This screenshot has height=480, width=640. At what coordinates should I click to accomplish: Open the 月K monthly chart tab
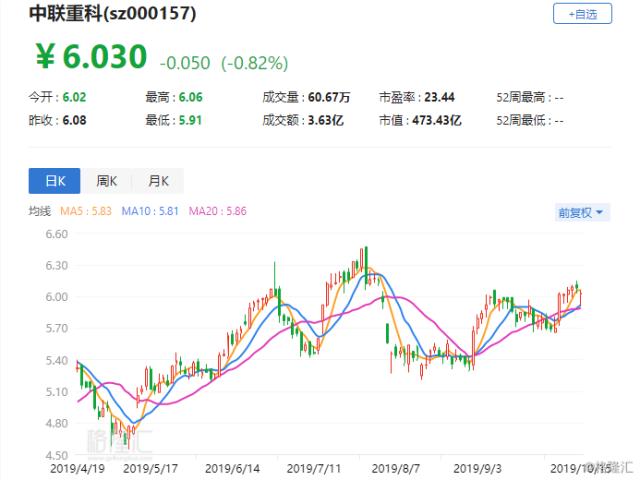point(158,180)
